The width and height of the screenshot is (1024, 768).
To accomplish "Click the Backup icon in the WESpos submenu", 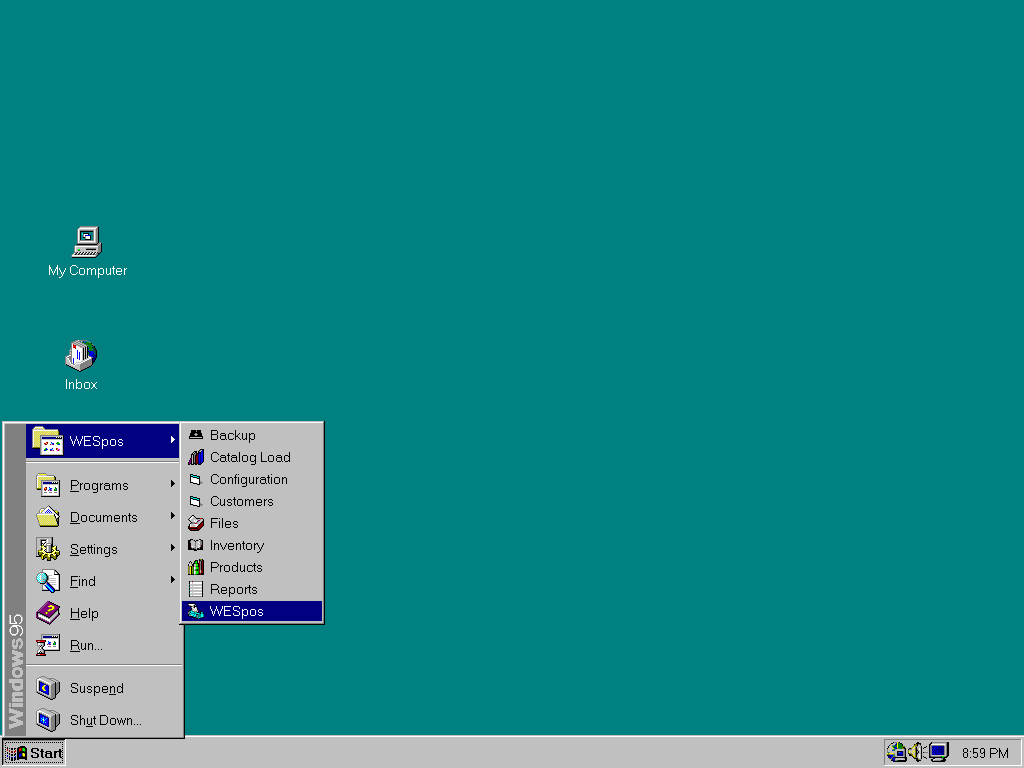I will click(x=196, y=435).
